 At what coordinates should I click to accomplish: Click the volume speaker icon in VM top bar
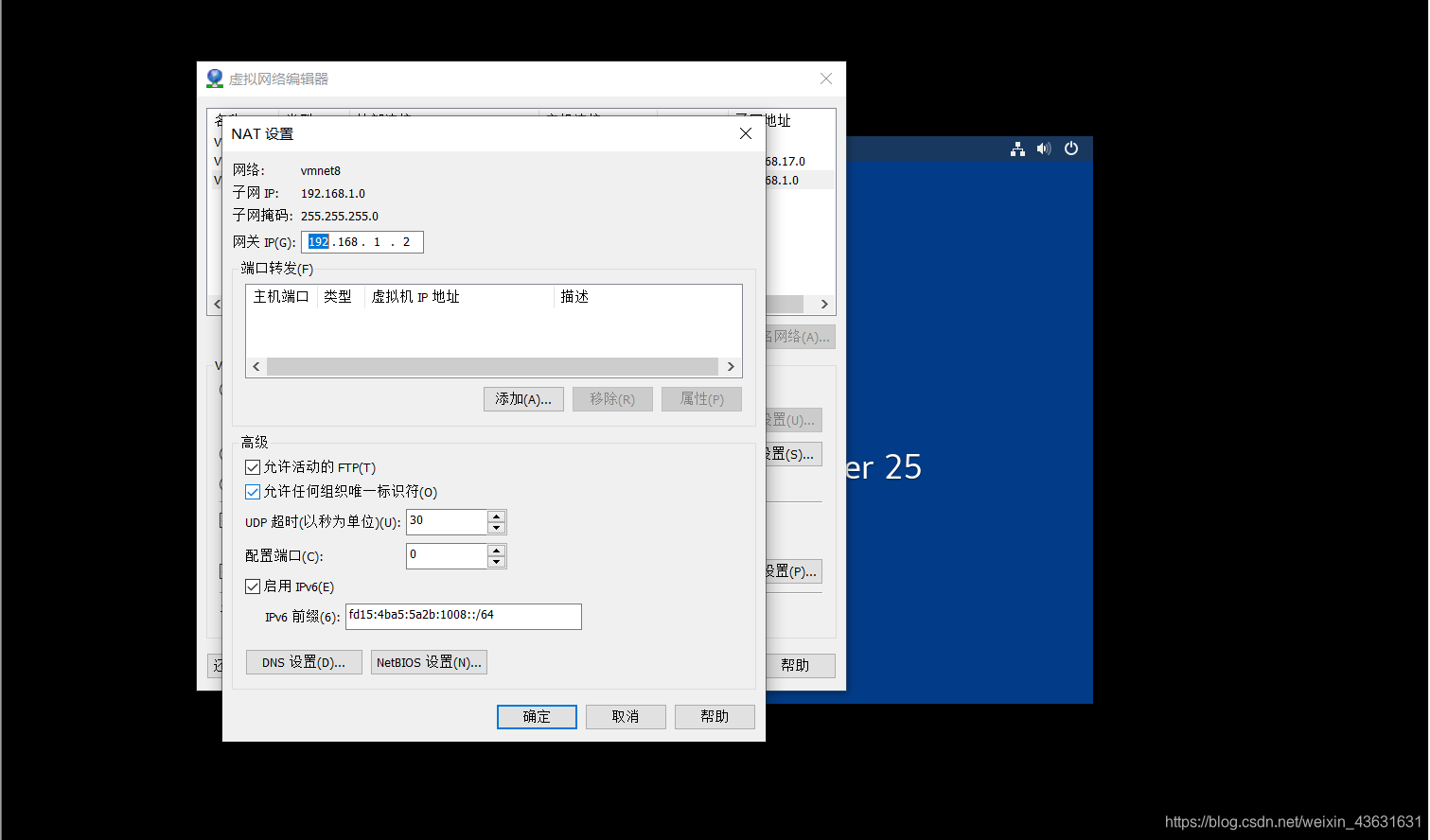tap(1044, 149)
